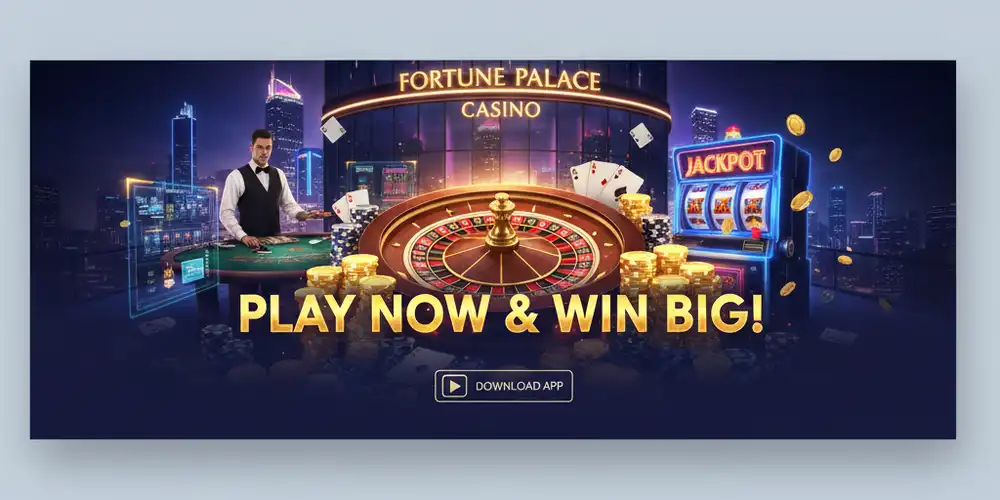Image resolution: width=1000 pixels, height=500 pixels.
Task: Click the flying card upper right of roulette
Action: 642,135
